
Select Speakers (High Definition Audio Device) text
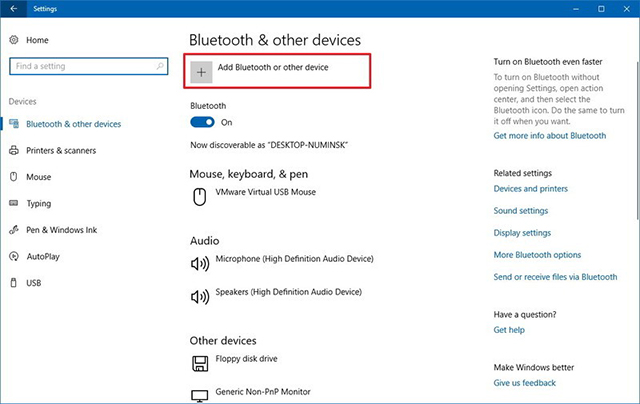click(x=289, y=292)
